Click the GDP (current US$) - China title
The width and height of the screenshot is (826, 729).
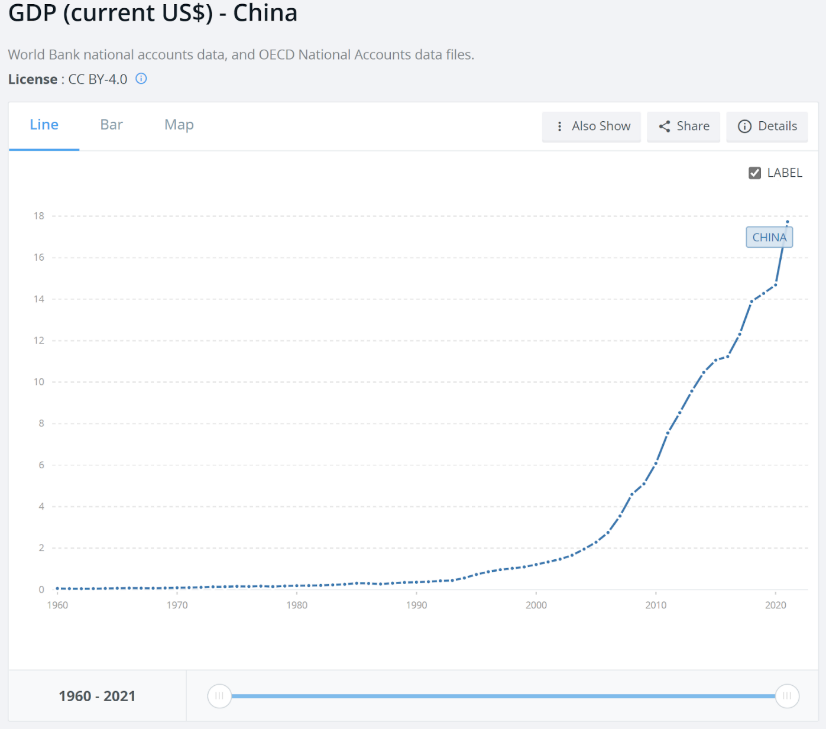(x=153, y=13)
